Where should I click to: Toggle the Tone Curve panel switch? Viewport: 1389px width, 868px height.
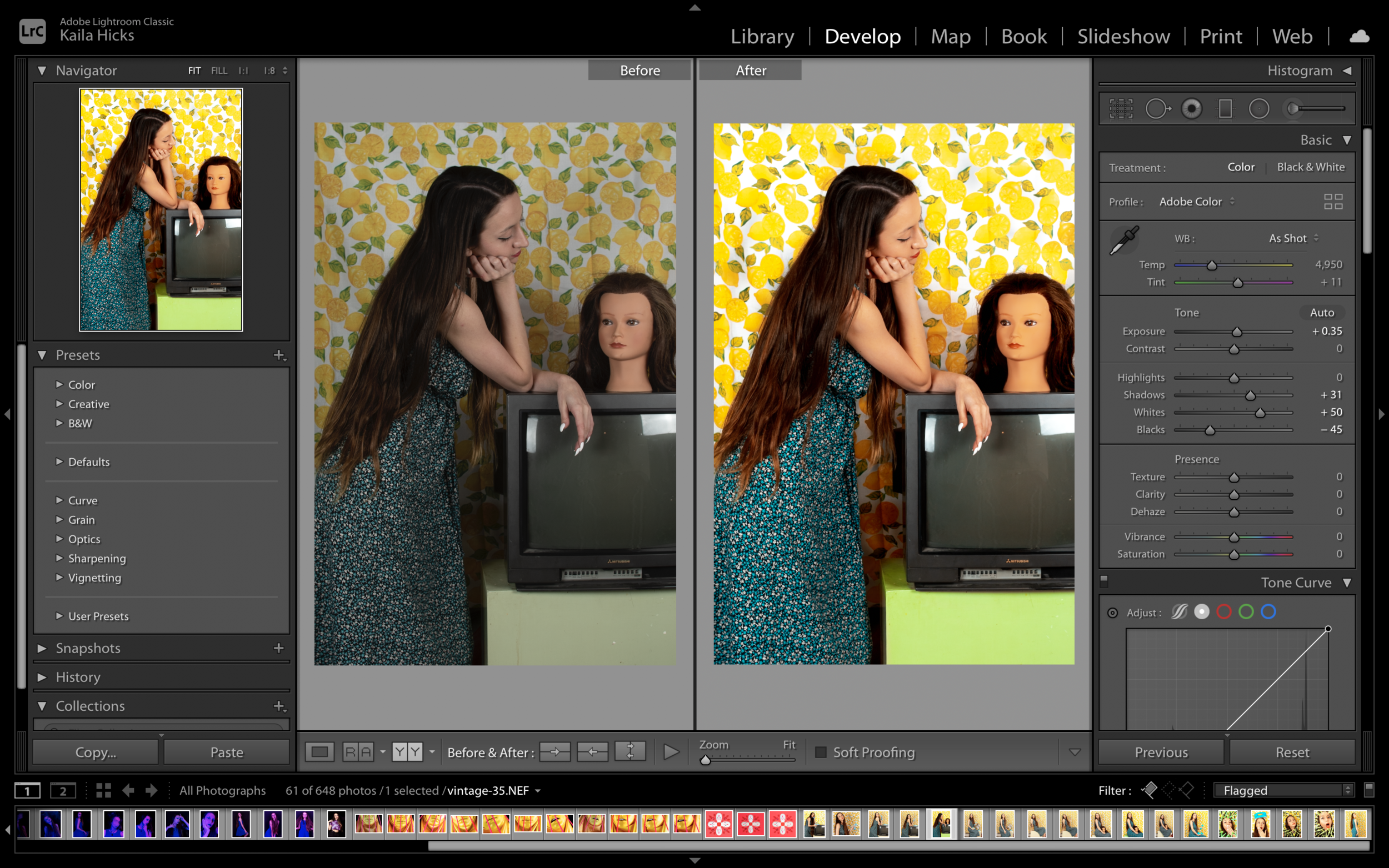coord(1103,581)
